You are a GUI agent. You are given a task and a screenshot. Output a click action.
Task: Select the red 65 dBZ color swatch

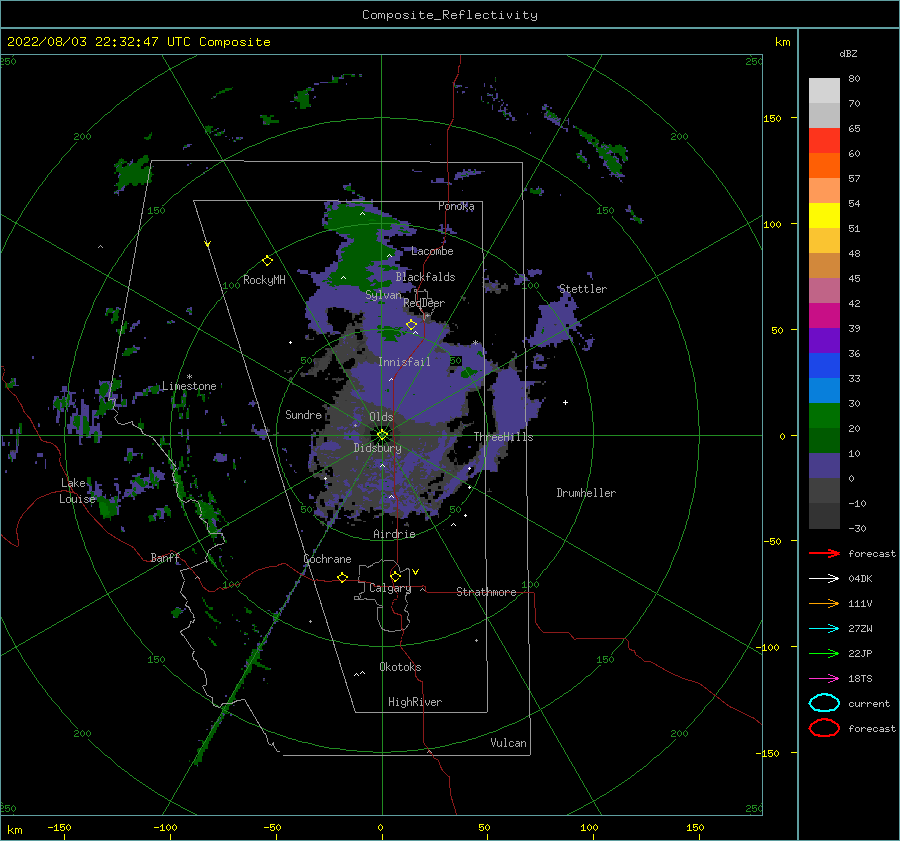click(824, 141)
